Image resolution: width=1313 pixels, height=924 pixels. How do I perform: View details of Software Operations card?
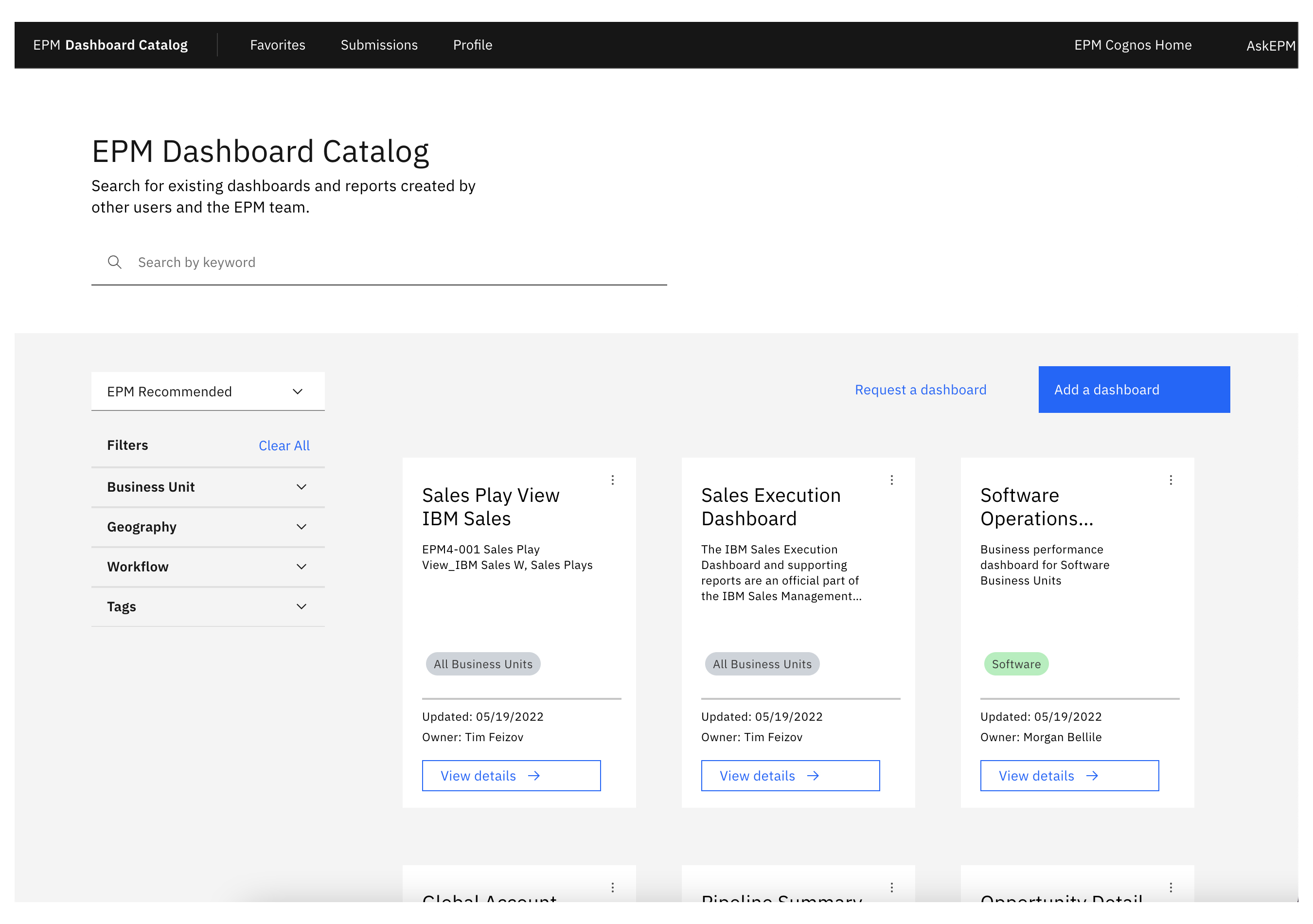(x=1069, y=775)
